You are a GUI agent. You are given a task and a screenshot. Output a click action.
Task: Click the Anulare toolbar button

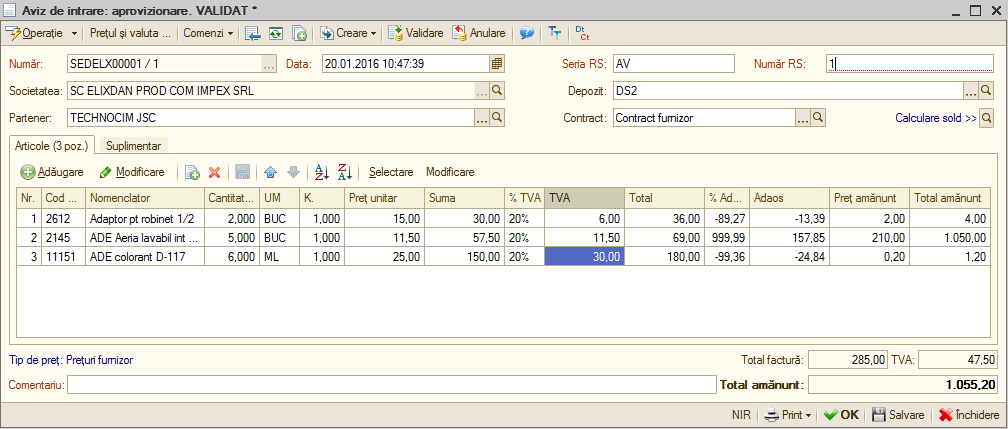click(x=478, y=33)
